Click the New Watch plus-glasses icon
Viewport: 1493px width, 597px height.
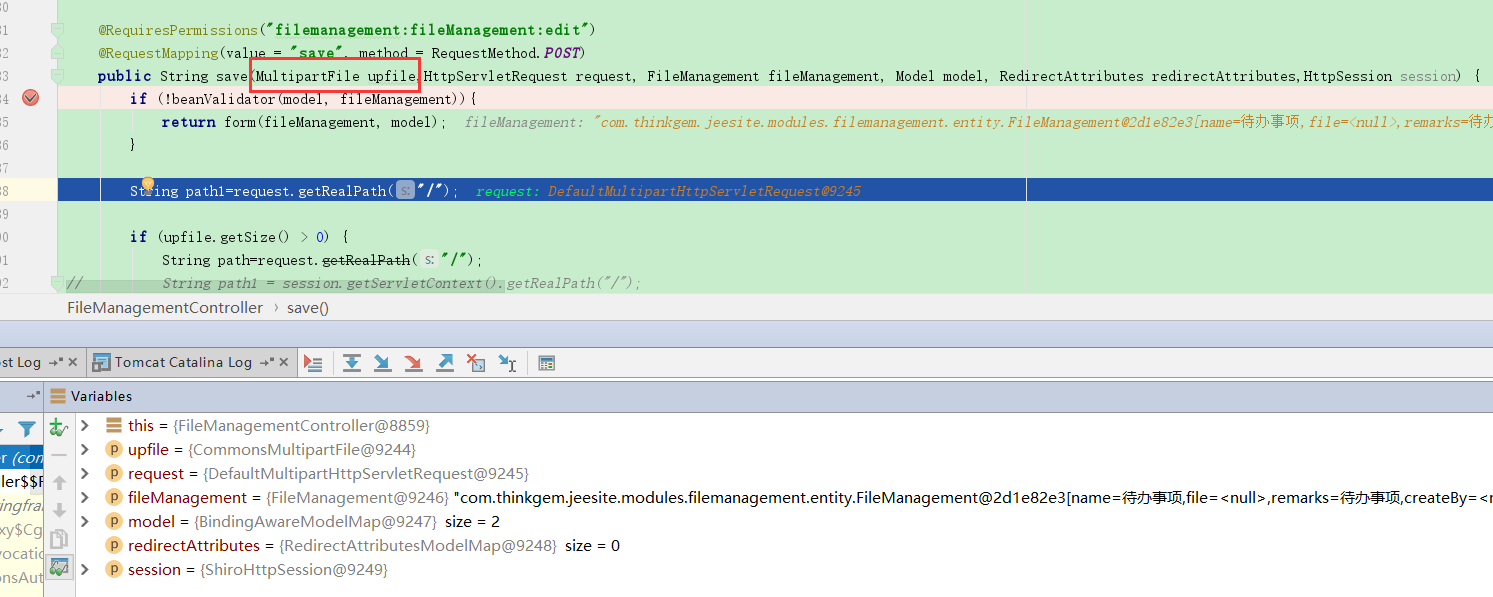tap(58, 427)
